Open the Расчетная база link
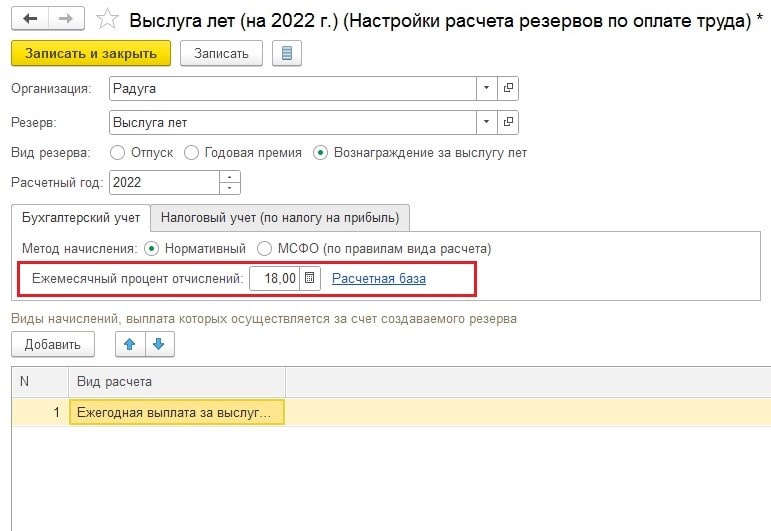Screen dimensions: 771x531 [x=379, y=279]
